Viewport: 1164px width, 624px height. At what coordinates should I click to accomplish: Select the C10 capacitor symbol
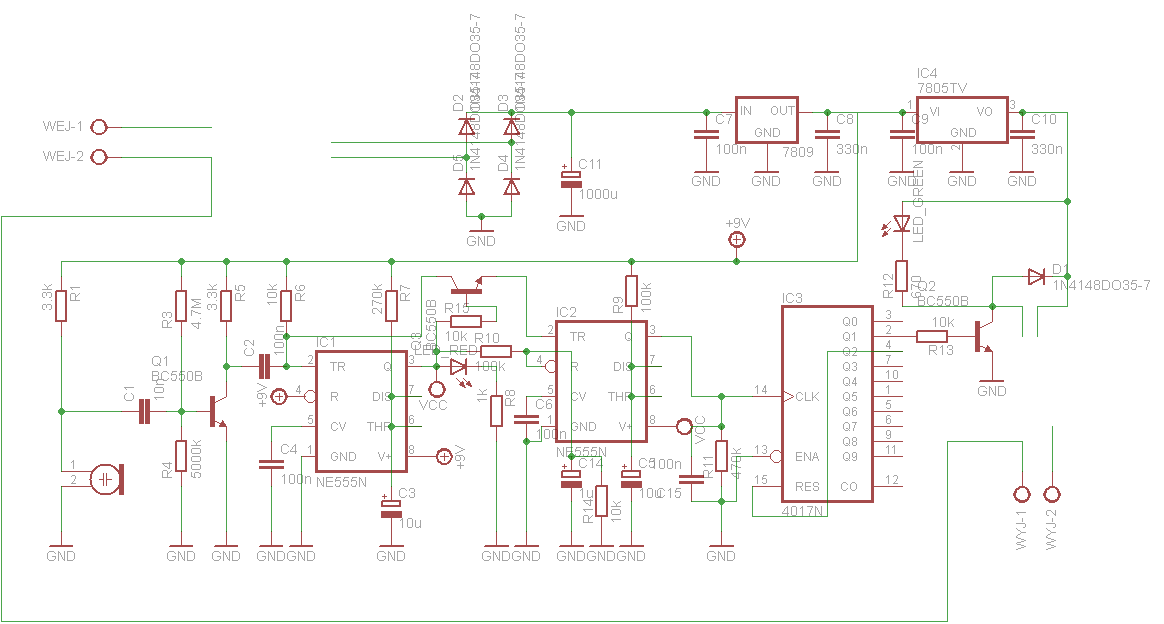[x=1022, y=134]
